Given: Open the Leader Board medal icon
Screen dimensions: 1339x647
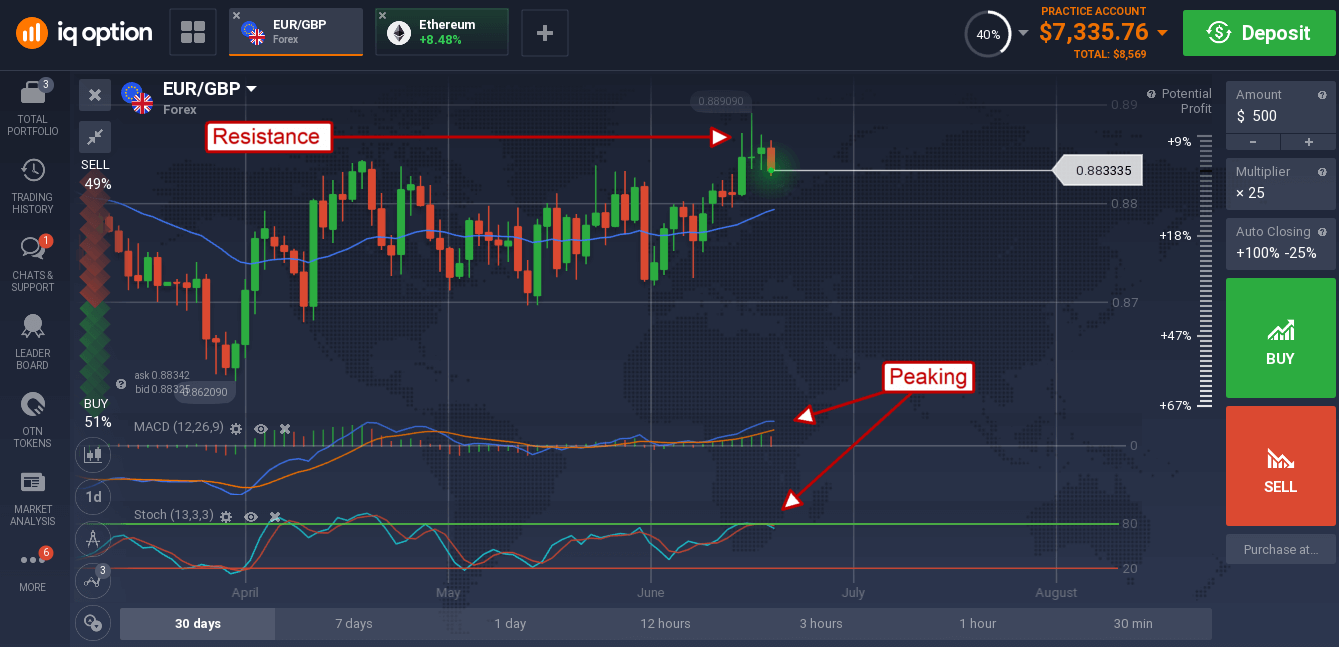Looking at the screenshot, I should (33, 326).
